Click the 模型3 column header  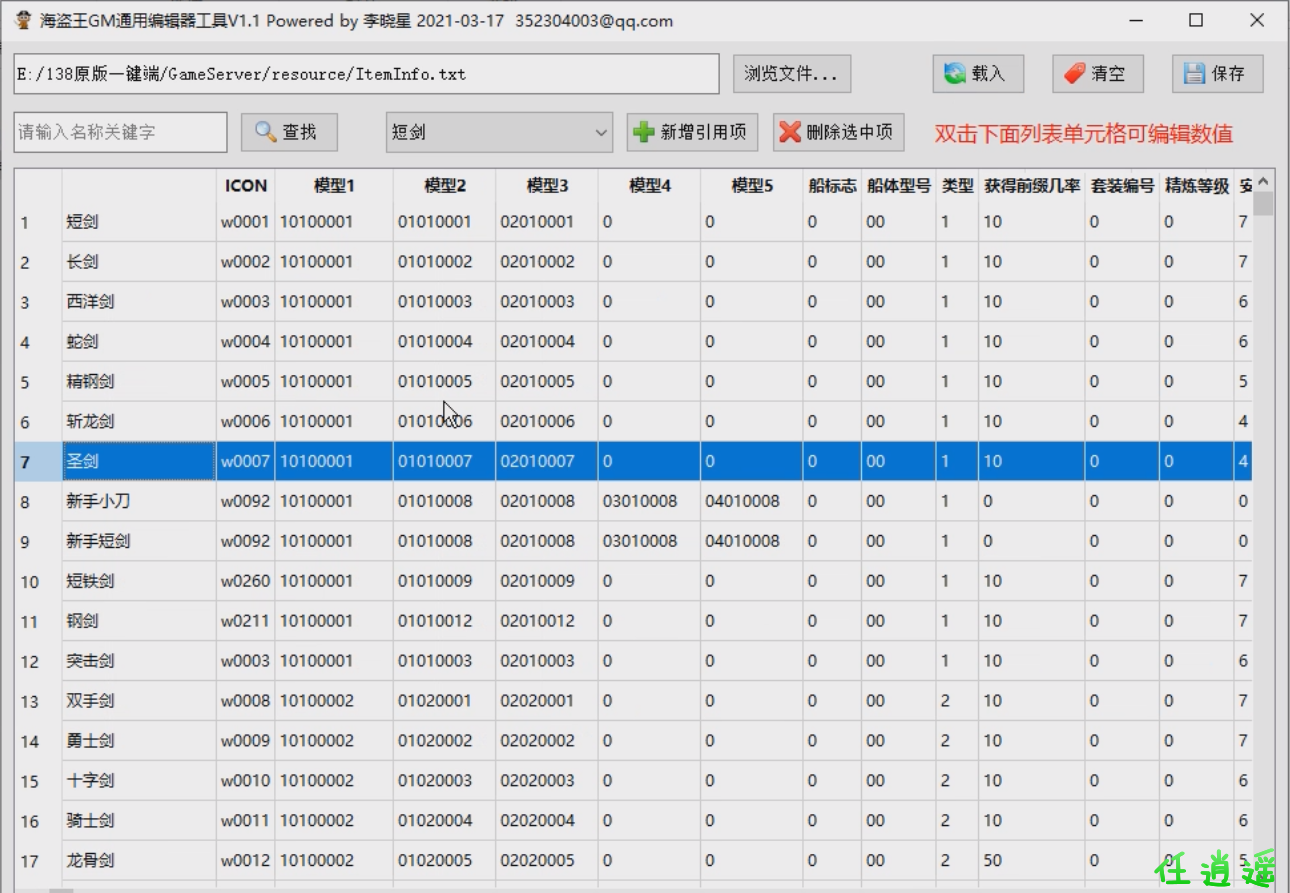point(547,185)
